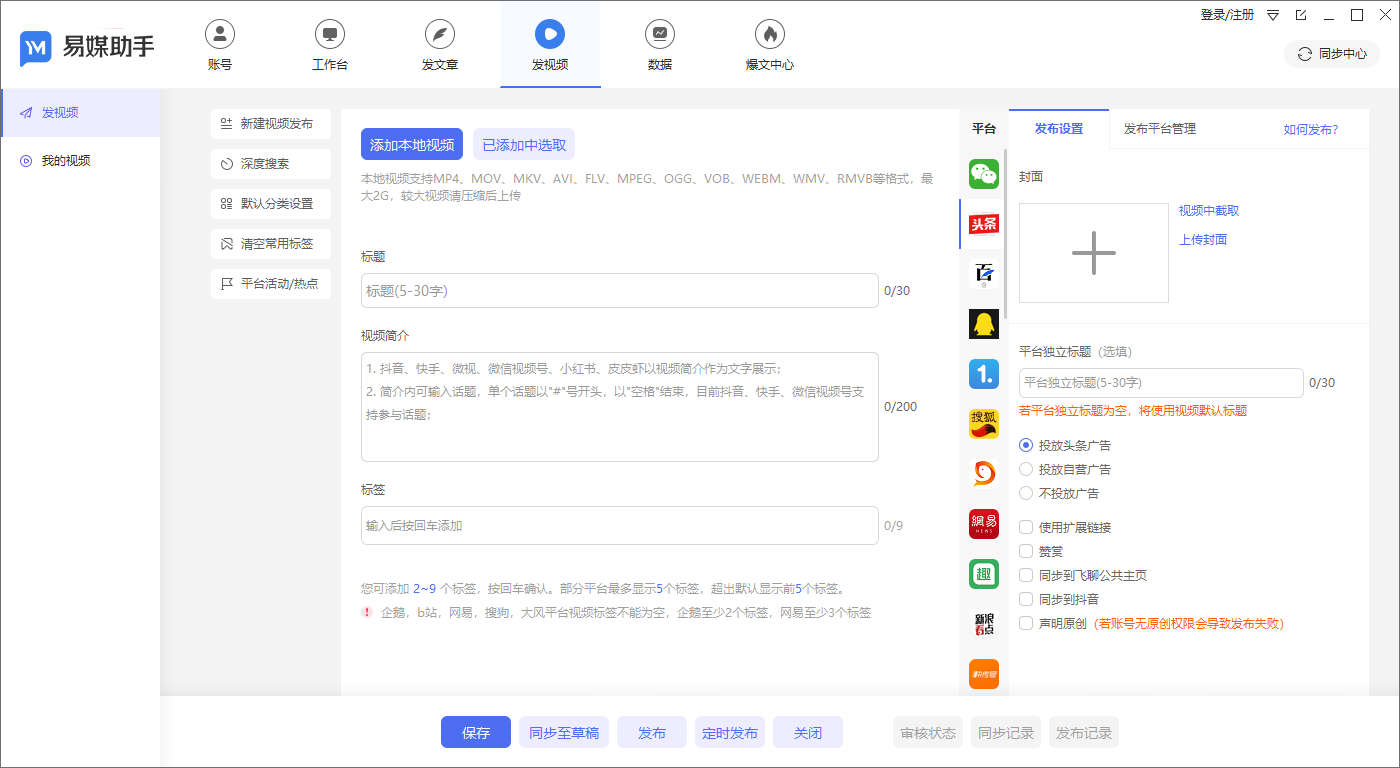Check the 声明原创 checkbox
Viewport: 1400px width, 768px height.
(x=1025, y=623)
